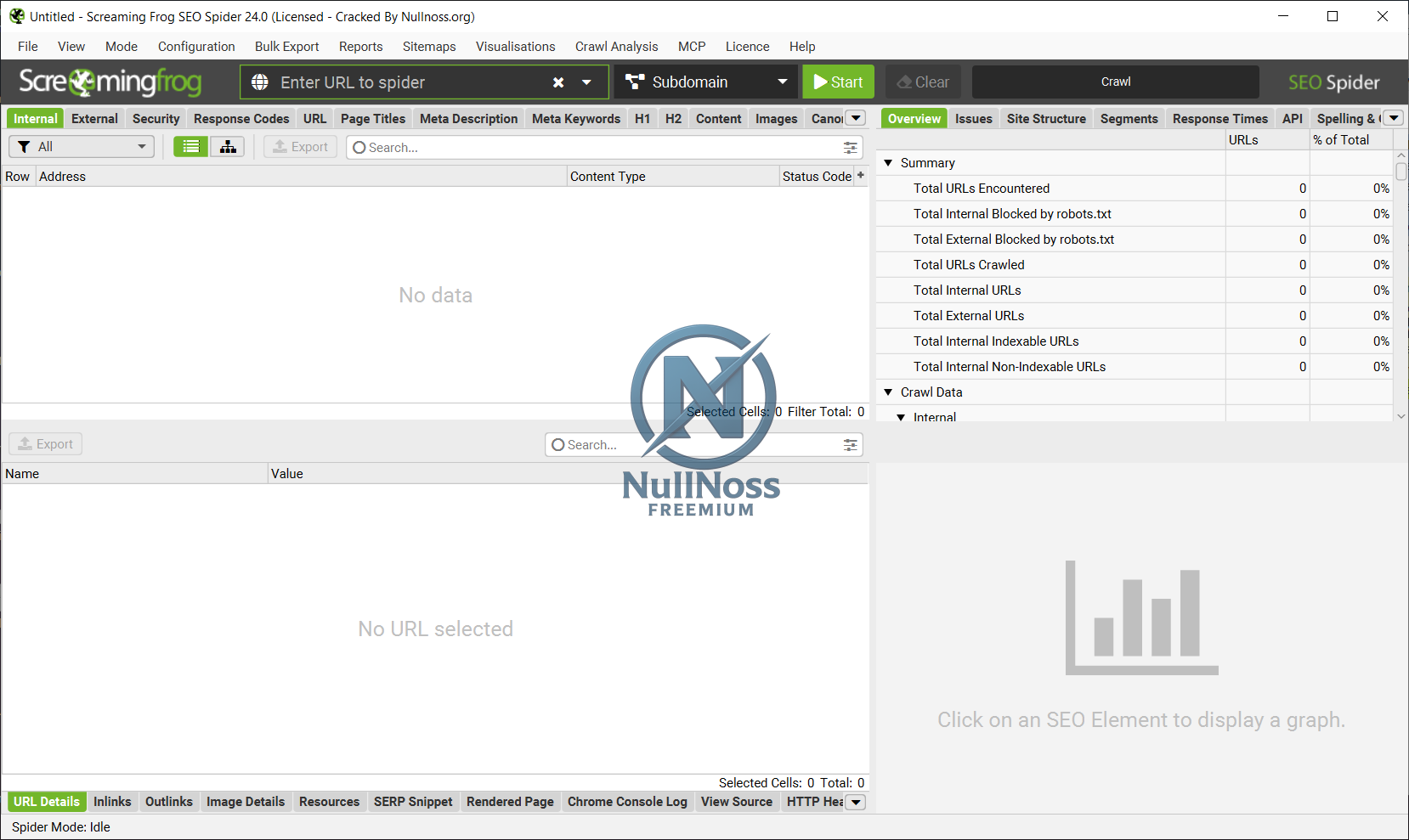This screenshot has width=1409, height=840.
Task: Collapse the Crawl Data section
Action: [x=888, y=392]
